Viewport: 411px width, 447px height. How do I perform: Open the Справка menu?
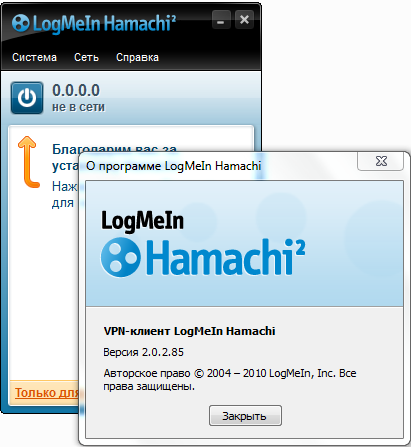[x=137, y=57]
